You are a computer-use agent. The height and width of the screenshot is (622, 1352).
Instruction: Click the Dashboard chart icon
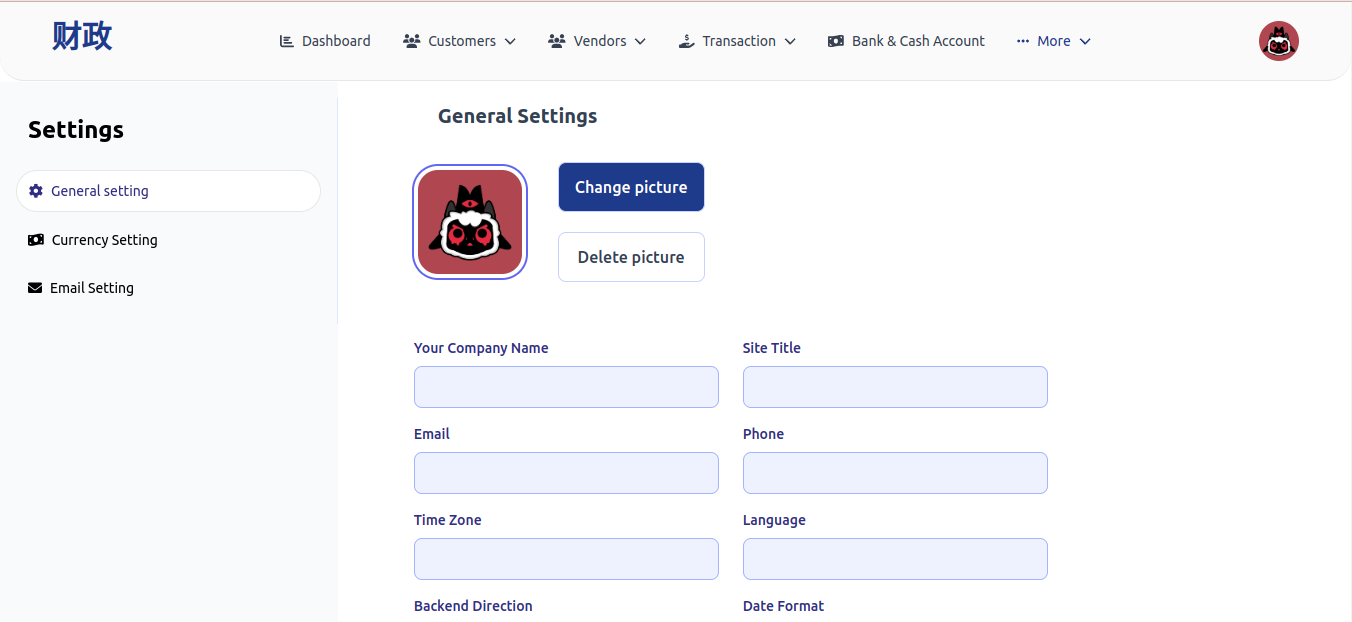(287, 41)
